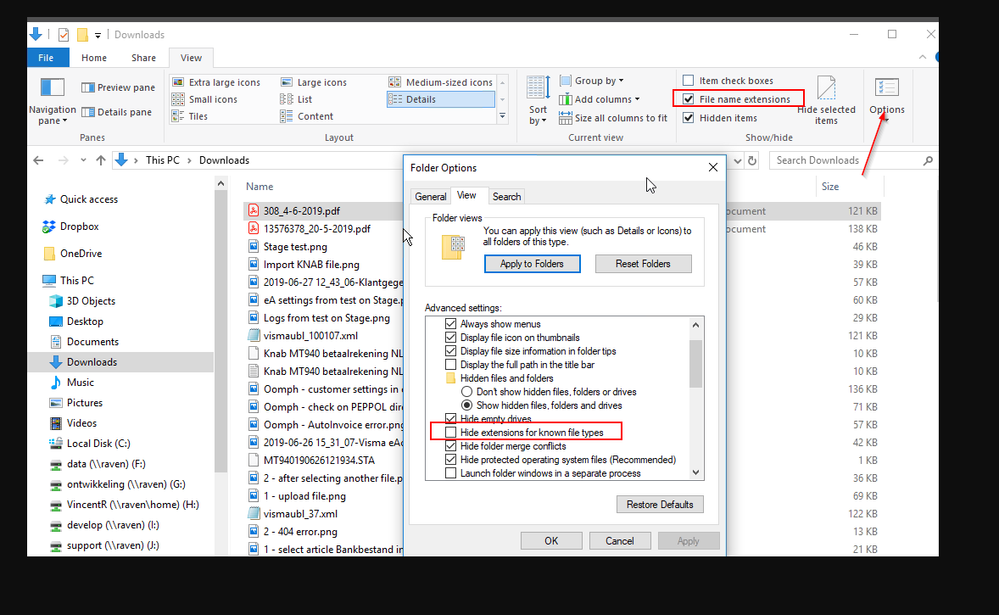Image resolution: width=999 pixels, height=615 pixels.
Task: Select Stage test.png file
Action: (x=295, y=247)
